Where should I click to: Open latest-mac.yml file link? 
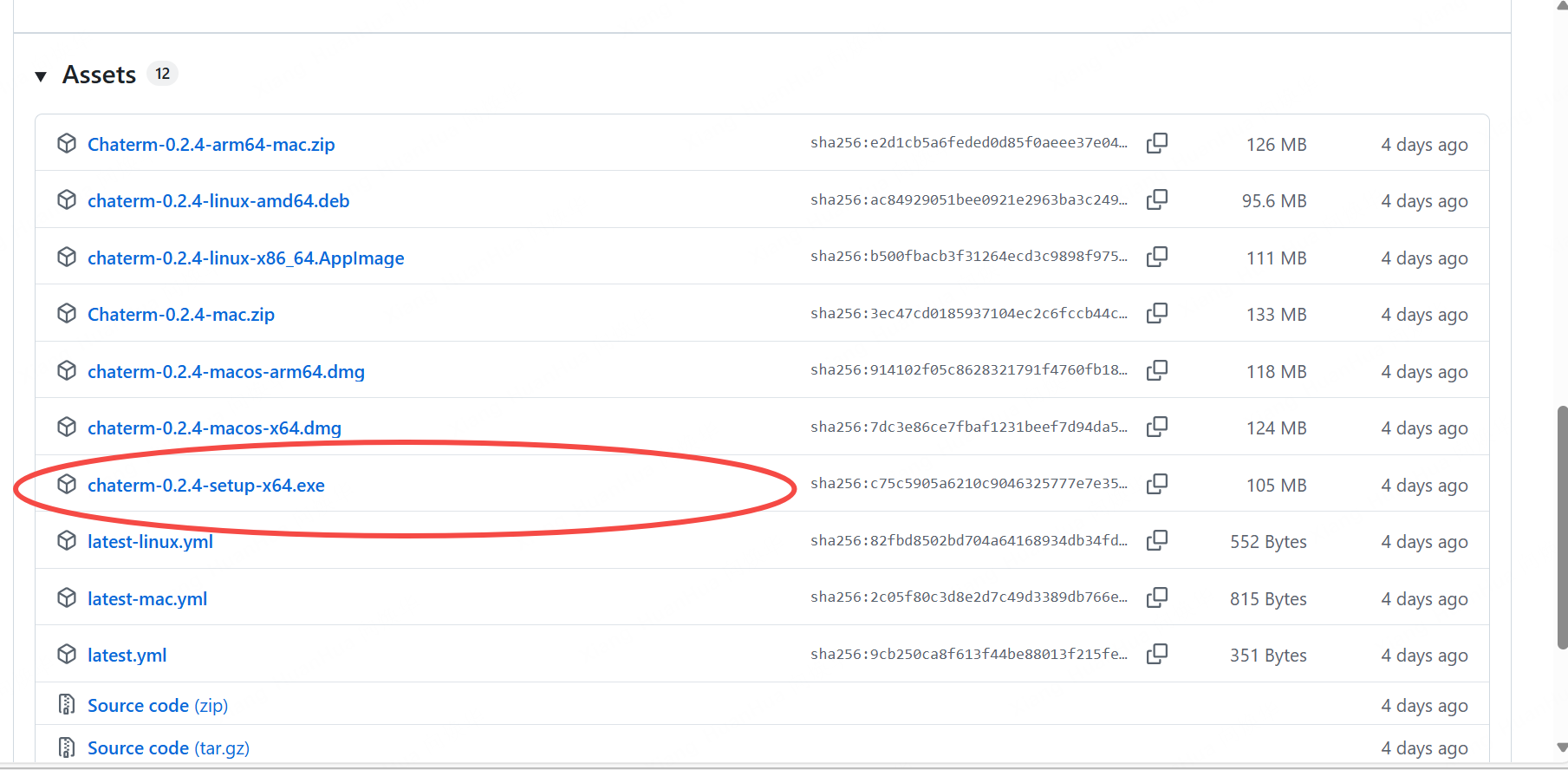[x=147, y=599]
